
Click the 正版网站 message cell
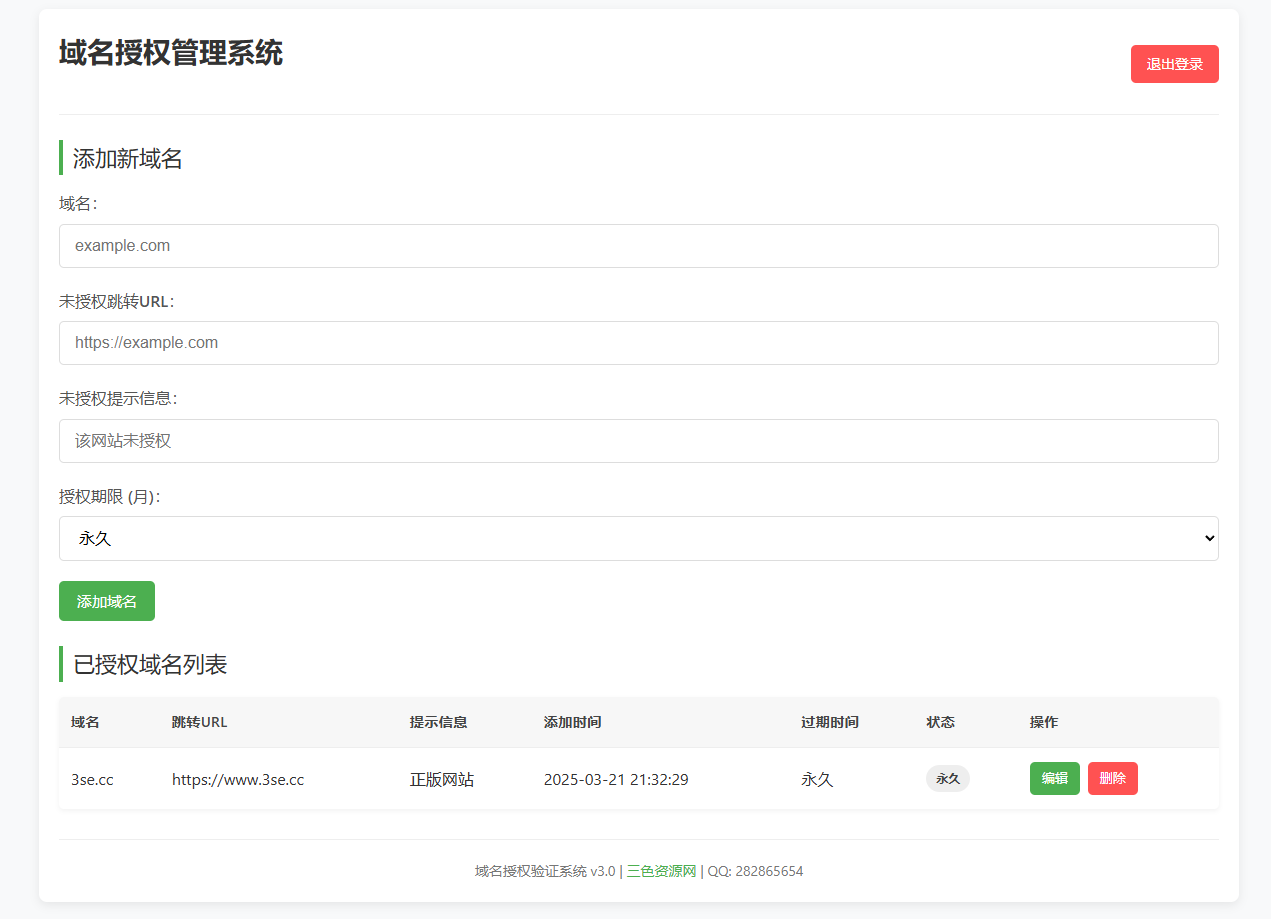pos(441,780)
